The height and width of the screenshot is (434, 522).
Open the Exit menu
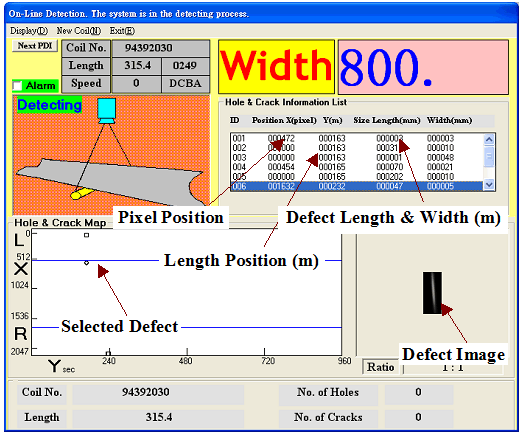click(122, 31)
